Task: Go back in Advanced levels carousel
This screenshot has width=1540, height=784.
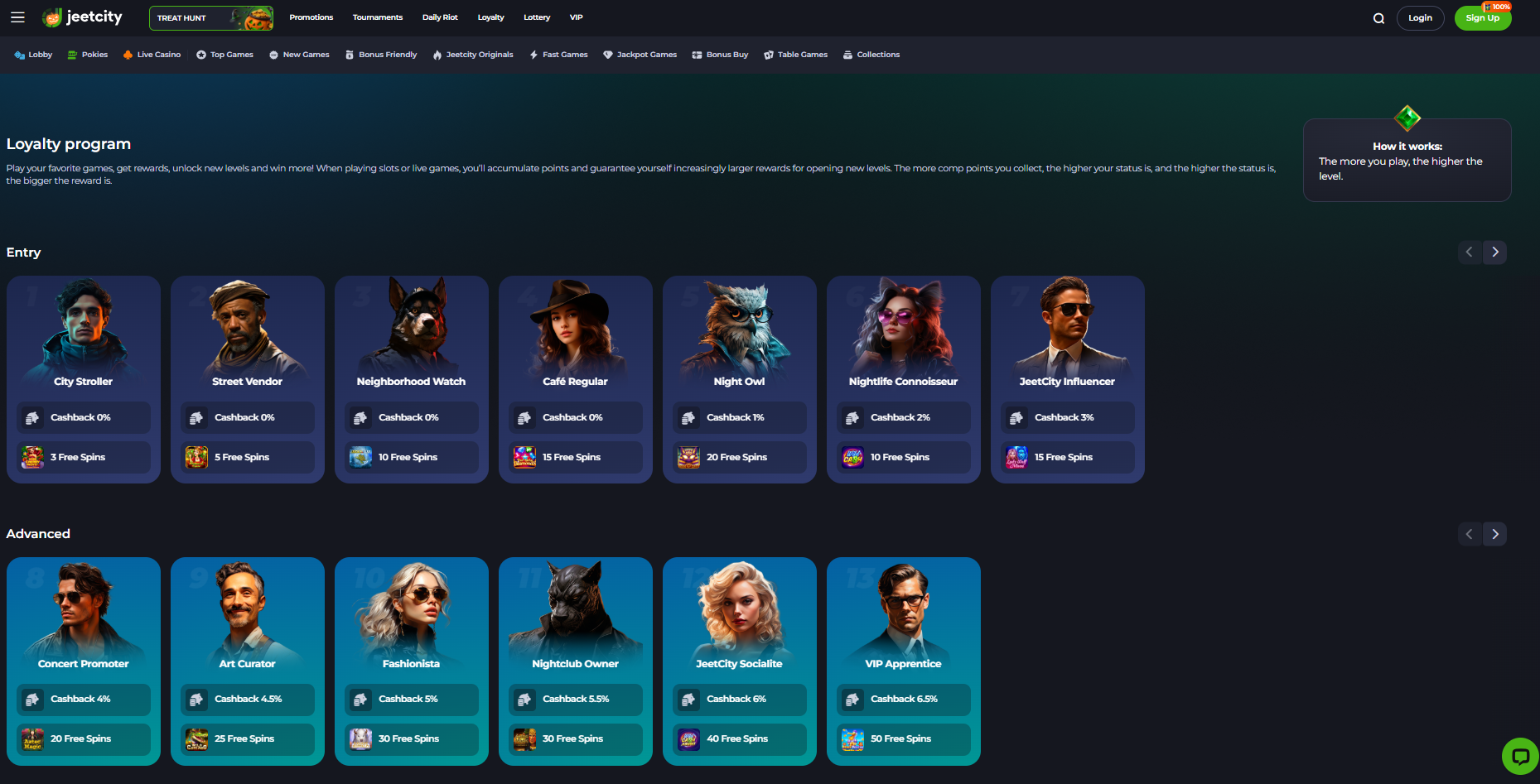Action: (1469, 534)
